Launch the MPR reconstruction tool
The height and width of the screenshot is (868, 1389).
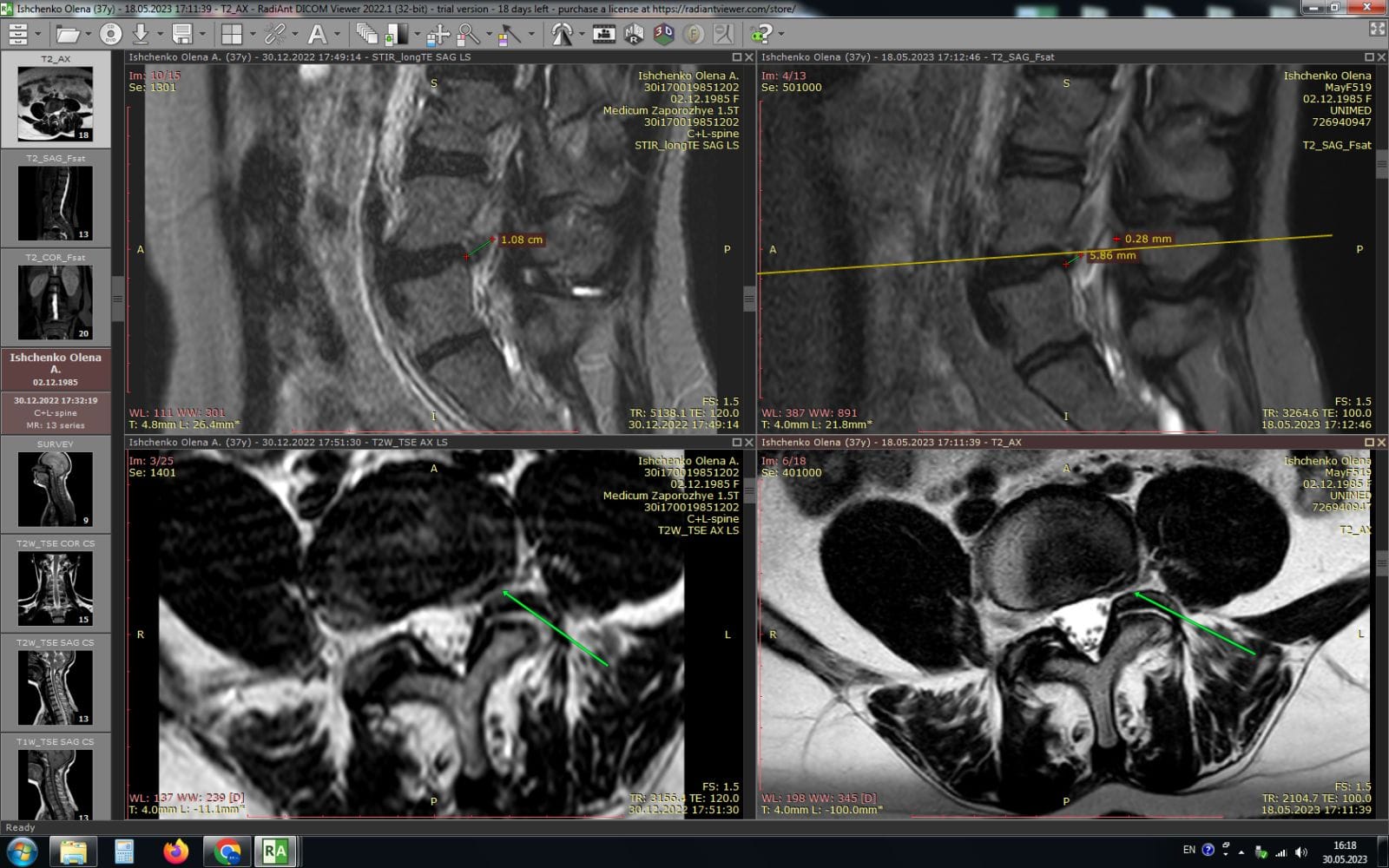tap(635, 35)
